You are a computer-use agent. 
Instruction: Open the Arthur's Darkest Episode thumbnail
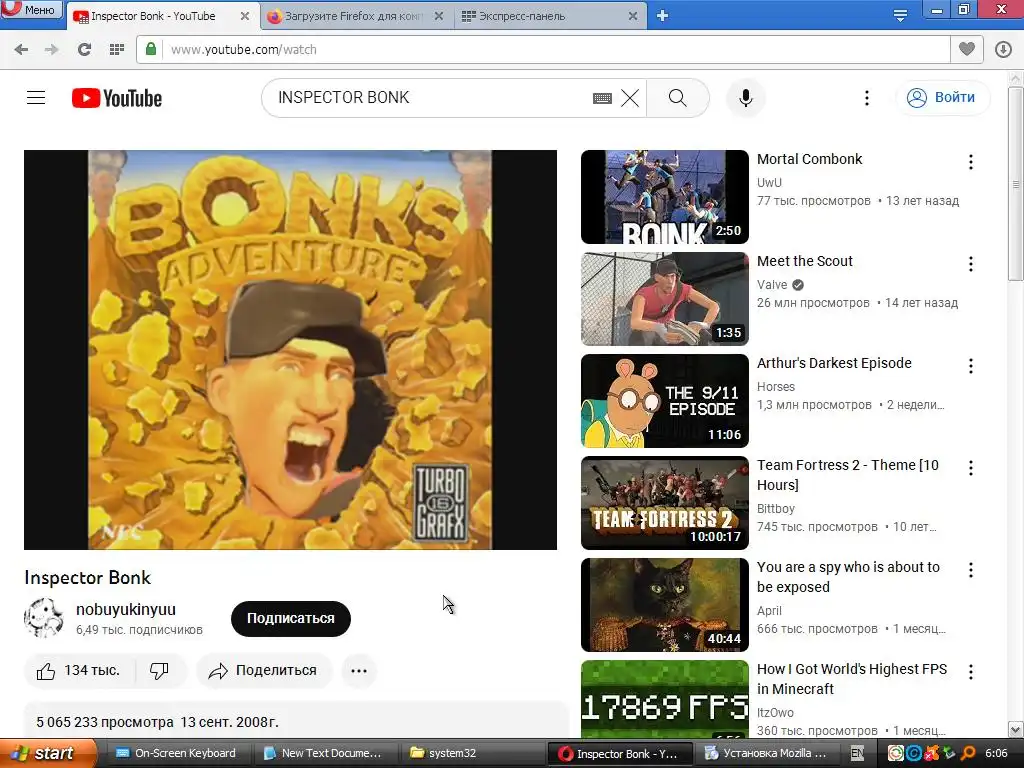[x=665, y=401]
